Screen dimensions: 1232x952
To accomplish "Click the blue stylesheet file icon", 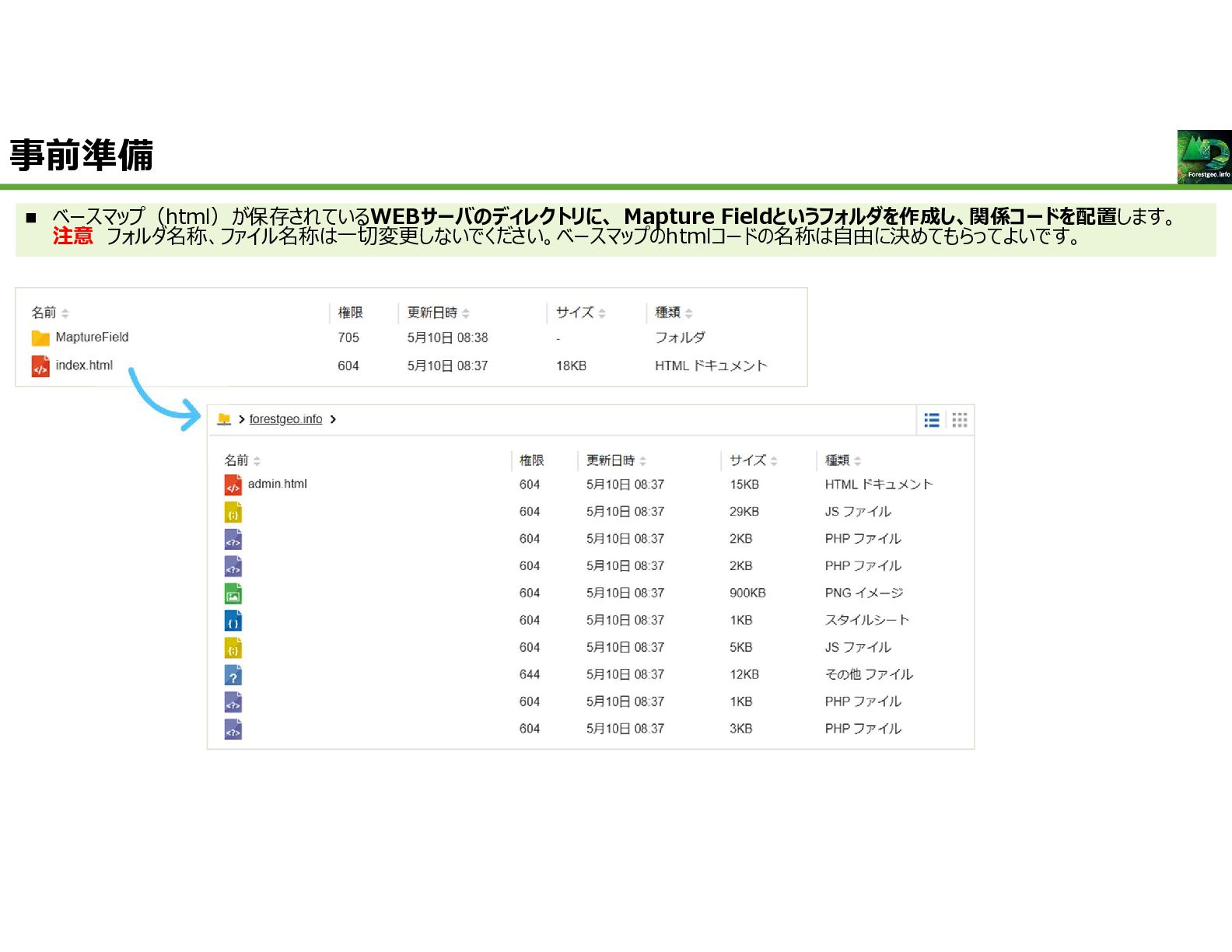I will 233,621.
